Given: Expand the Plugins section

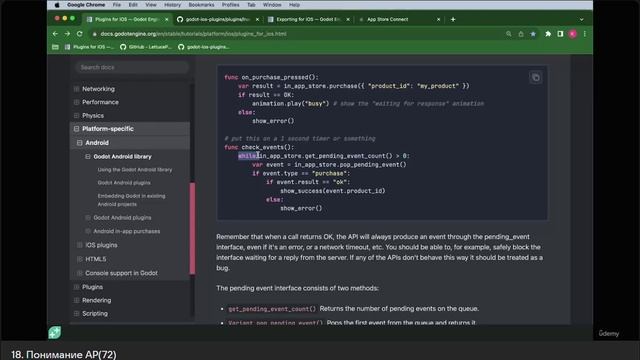Looking at the screenshot, I should click(76, 287).
